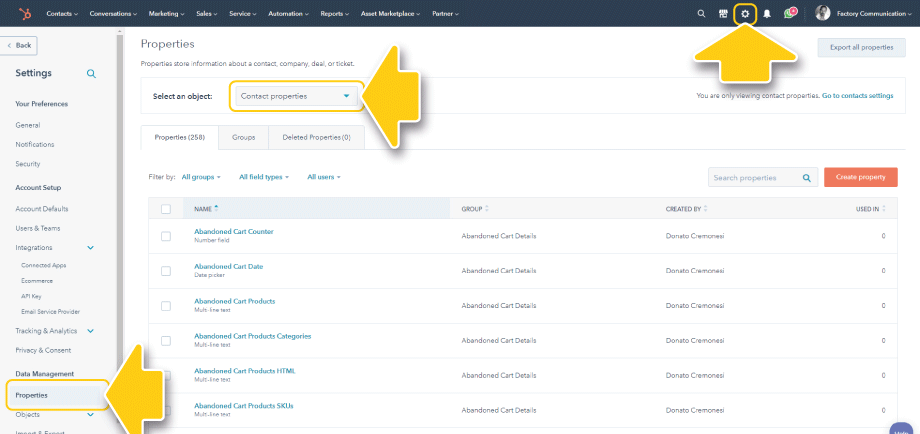Screen dimensions: 920x434
Task: Go to General preferences
Action: (x=28, y=125)
